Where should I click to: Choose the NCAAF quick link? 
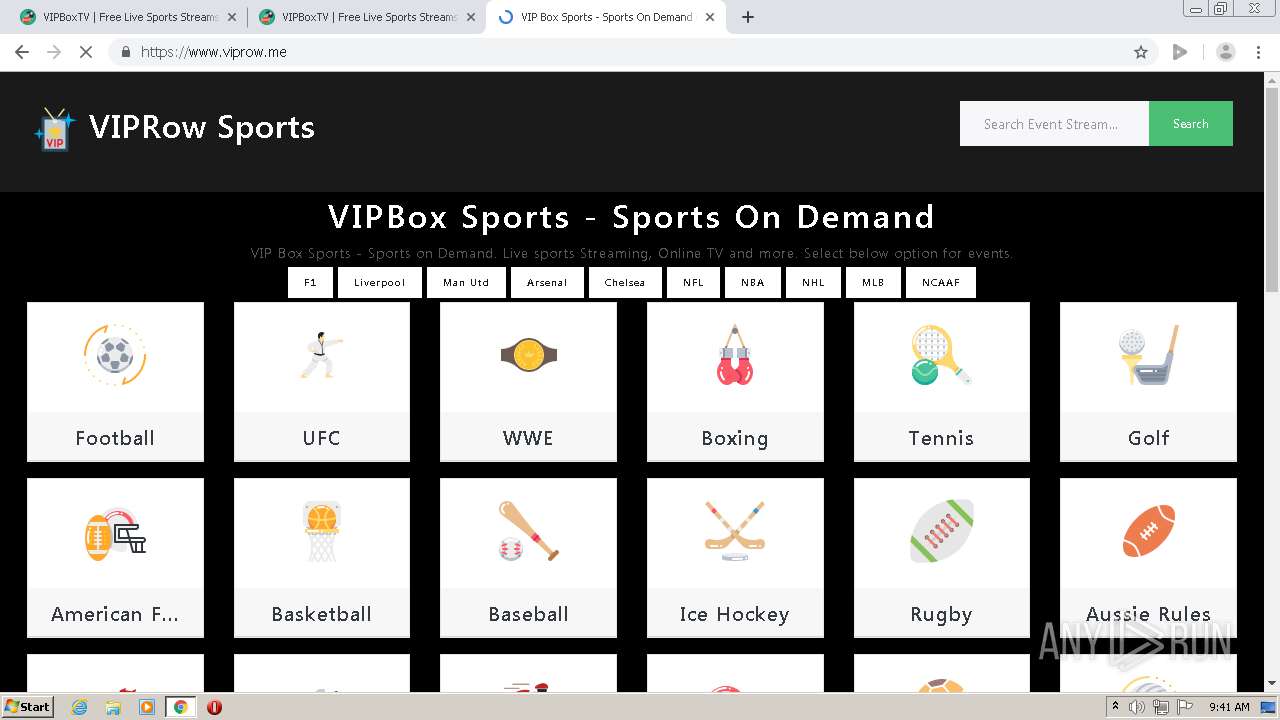(941, 282)
